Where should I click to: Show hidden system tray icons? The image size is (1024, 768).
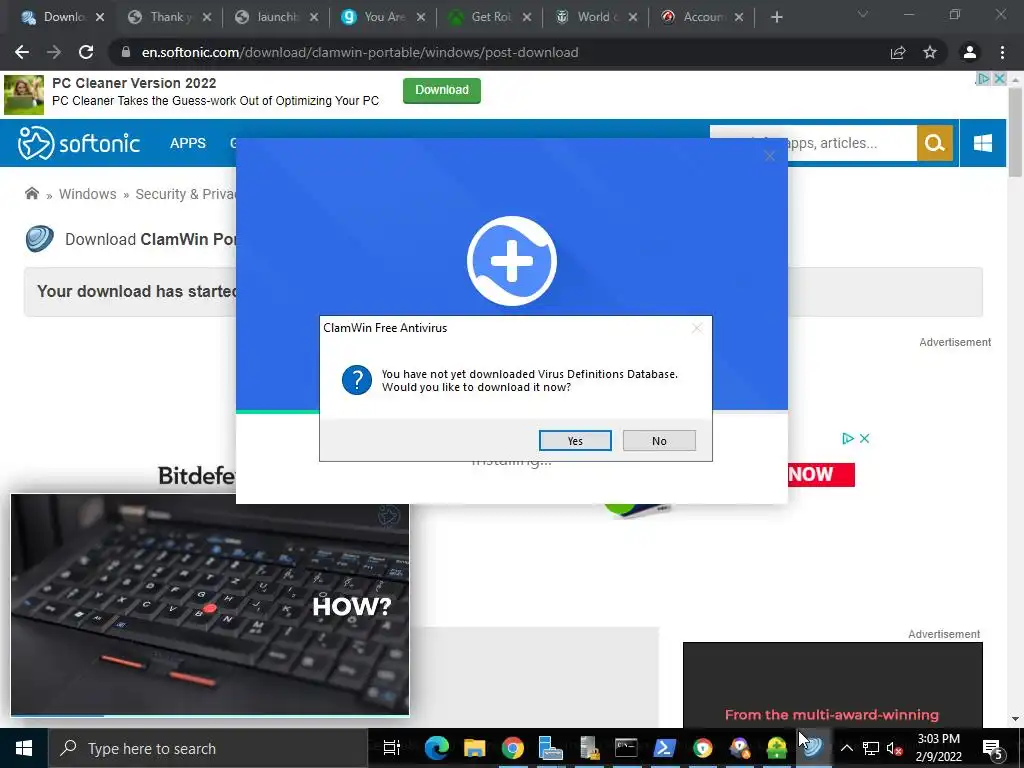846,748
